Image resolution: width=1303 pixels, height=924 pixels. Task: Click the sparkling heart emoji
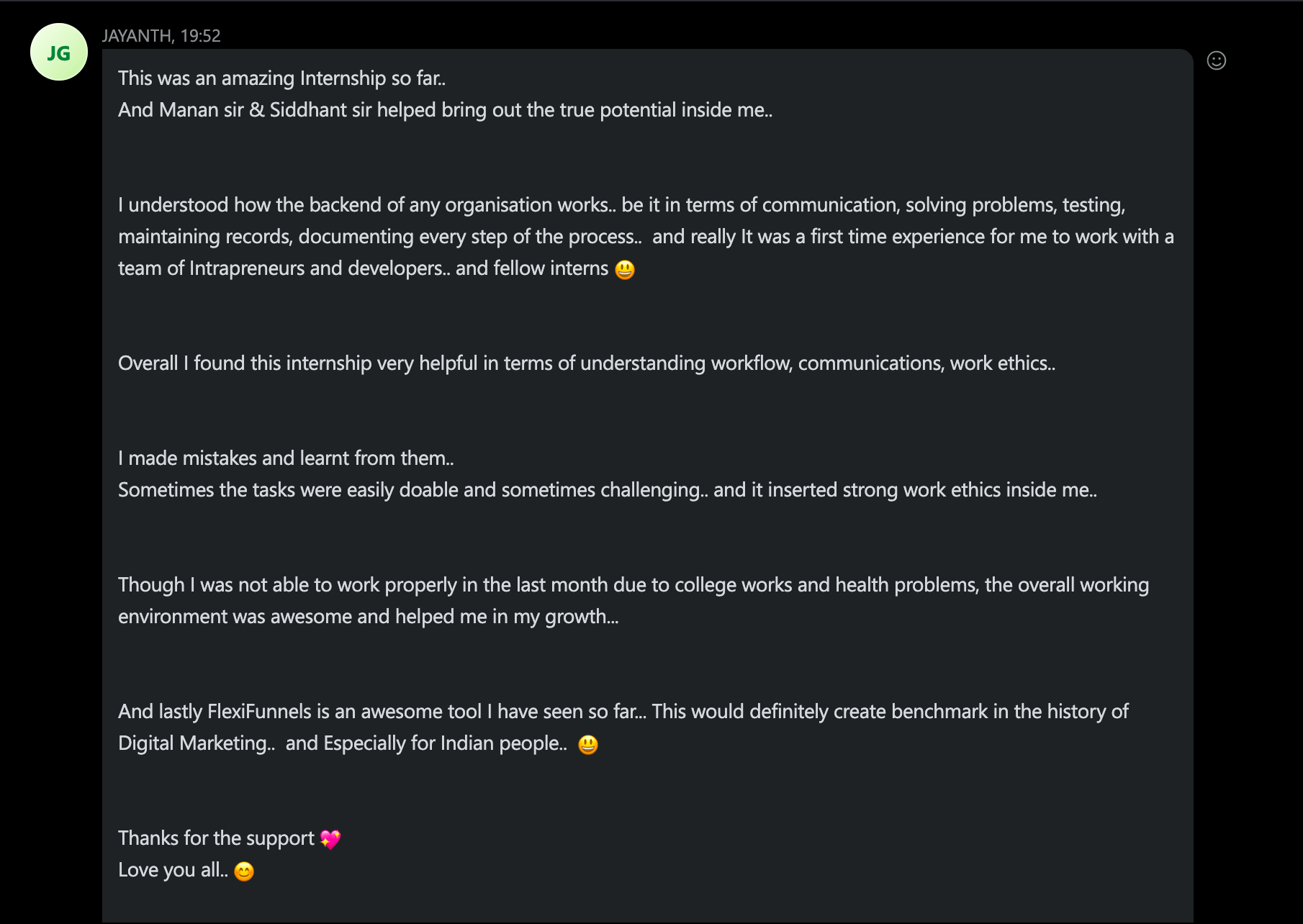(x=330, y=838)
